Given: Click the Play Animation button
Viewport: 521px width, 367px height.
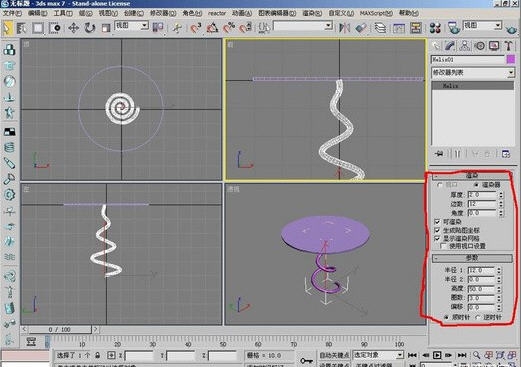Looking at the screenshot, I should (437, 355).
